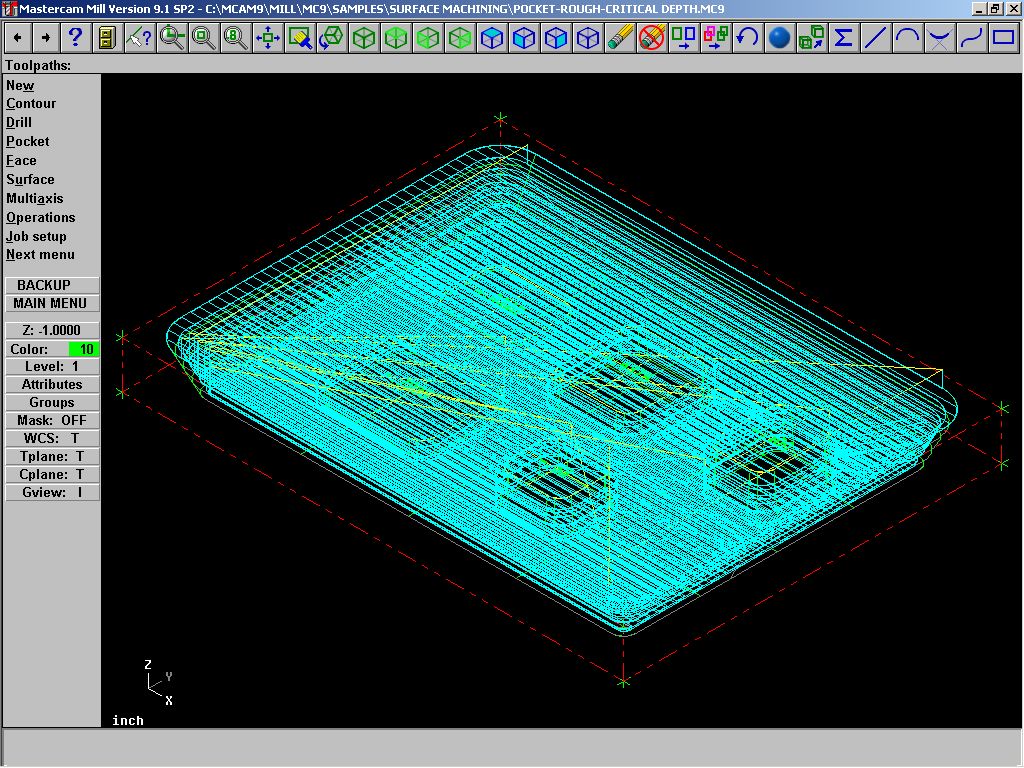The image size is (1024, 768).
Task: Select the Create line tool
Action: (875, 37)
